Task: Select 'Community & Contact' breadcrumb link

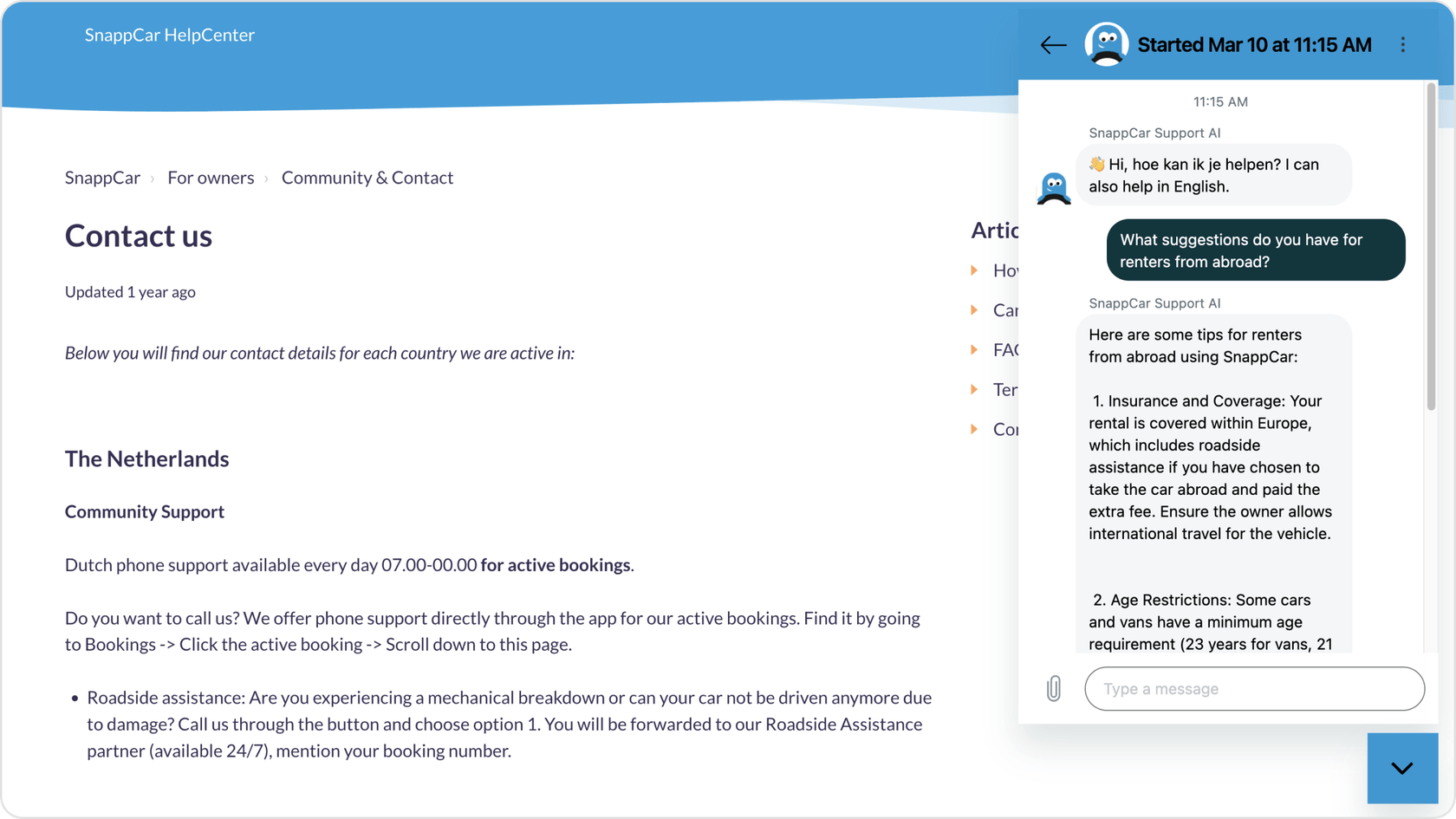Action: (x=367, y=178)
